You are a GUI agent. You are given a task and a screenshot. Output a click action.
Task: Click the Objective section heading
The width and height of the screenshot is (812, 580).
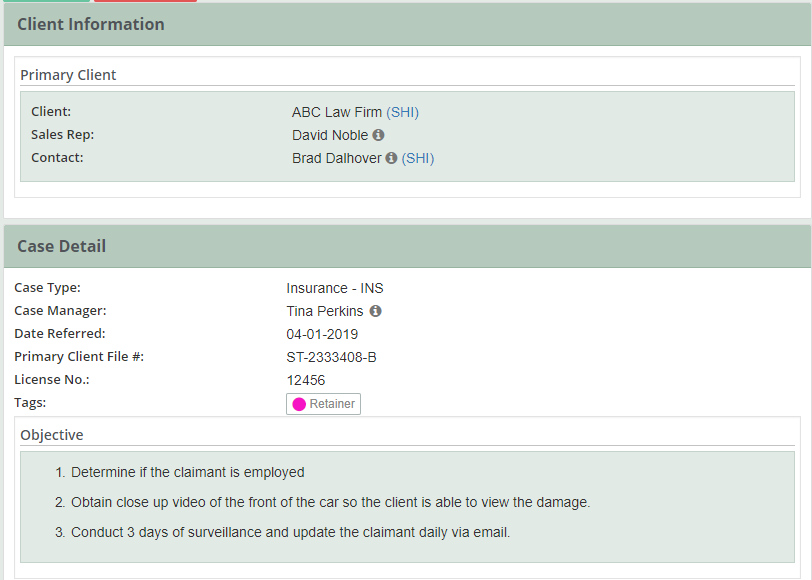pos(52,435)
